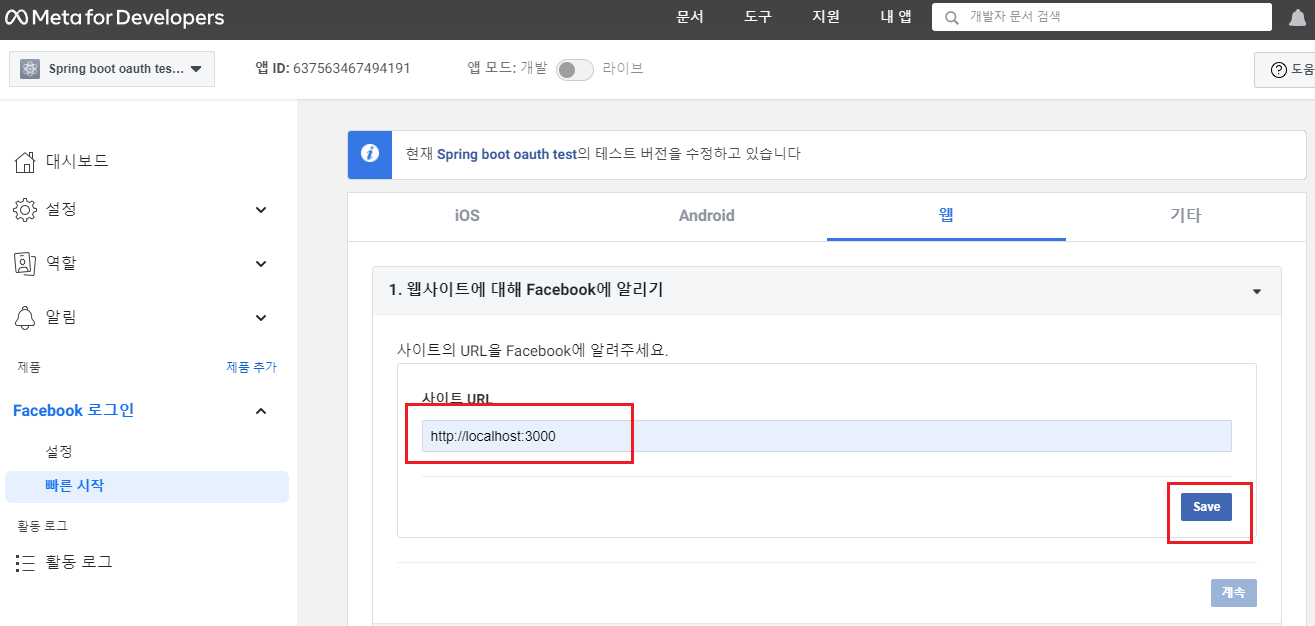This screenshot has height=626, width=1315.
Task: Open the 내 앱 top menu
Action: 895,17
